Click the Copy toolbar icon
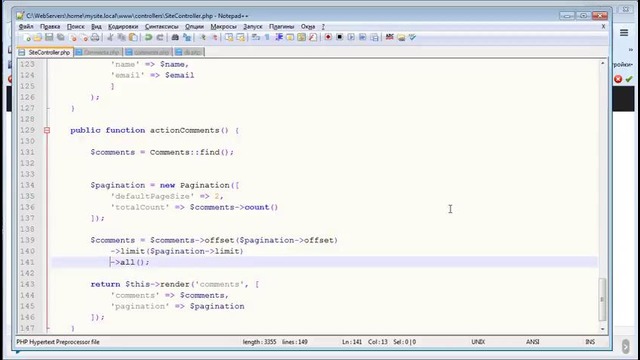This screenshot has height=360, width=640. (x=122, y=38)
